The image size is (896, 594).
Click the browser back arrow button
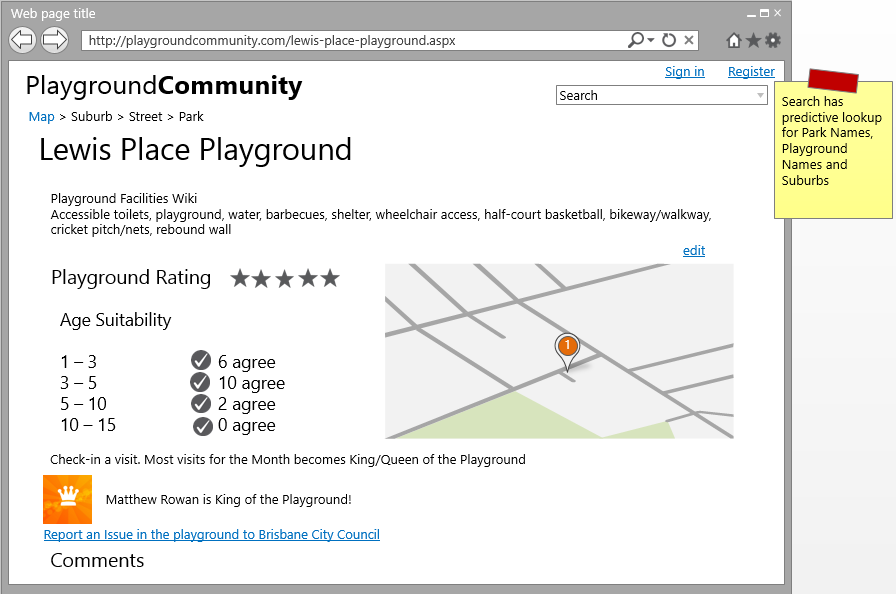pyautogui.click(x=22, y=40)
